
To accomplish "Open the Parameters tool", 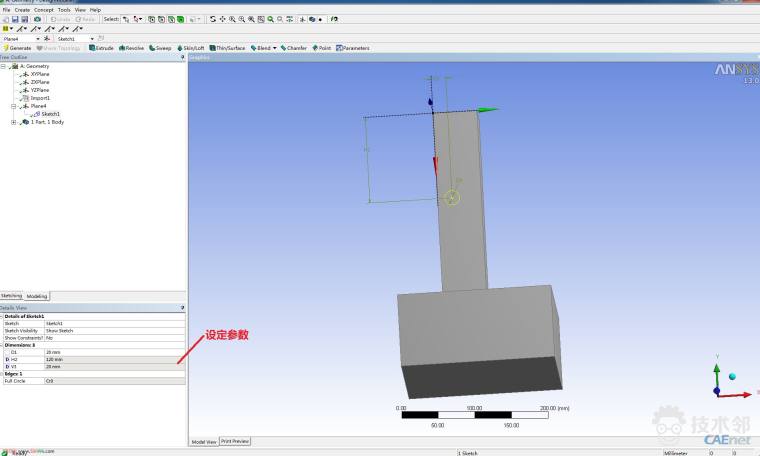I will coord(352,48).
